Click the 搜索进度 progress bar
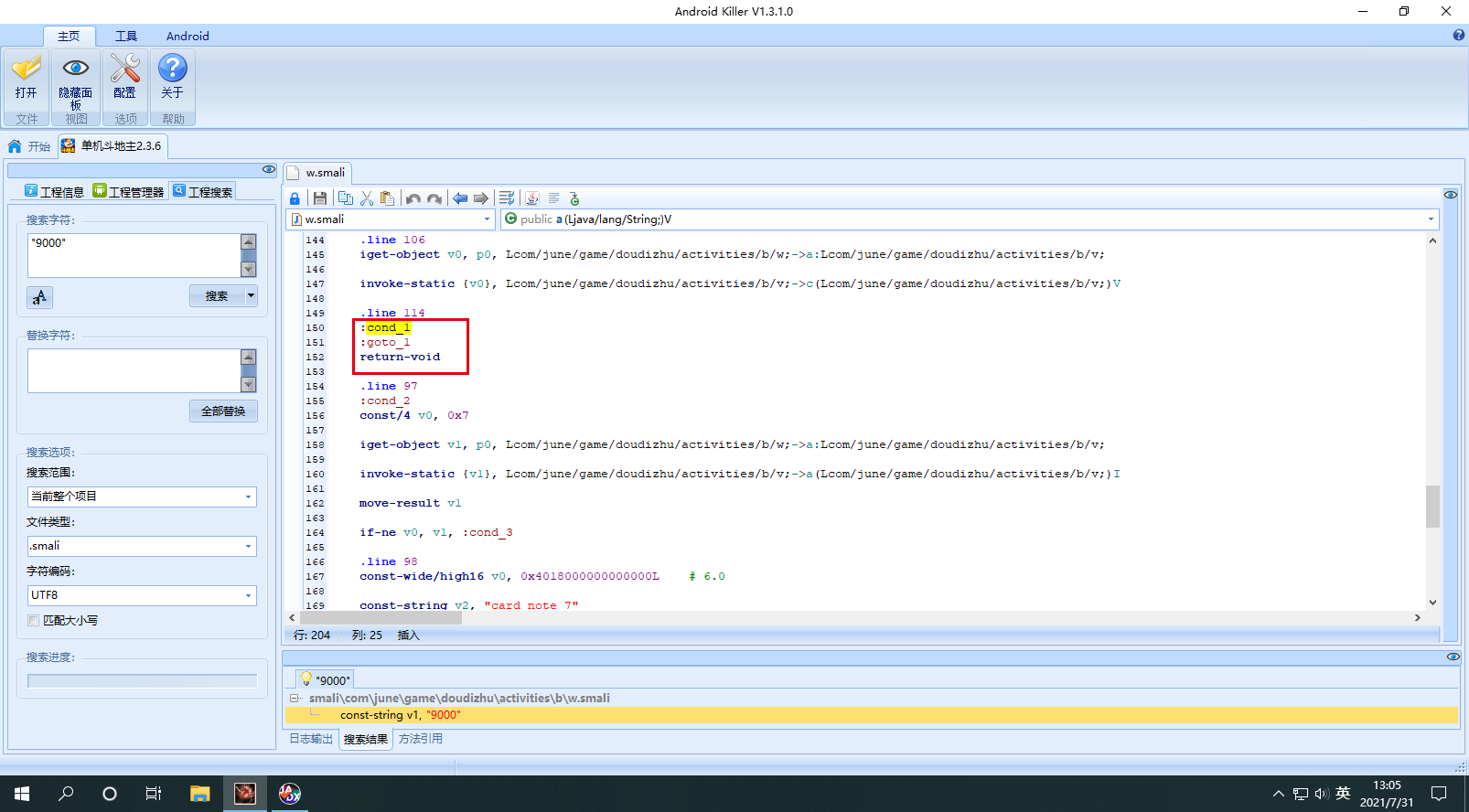Screen dimensions: 1469x812 tap(142, 680)
